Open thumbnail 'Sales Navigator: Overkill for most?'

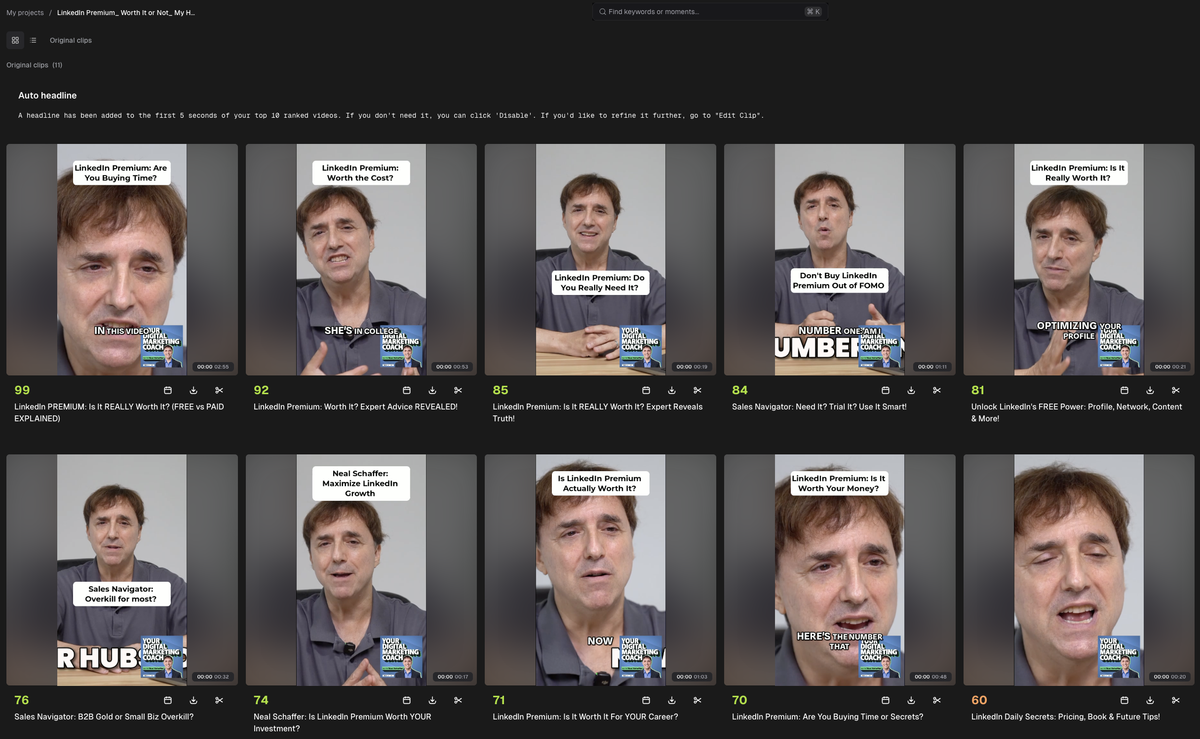click(x=122, y=570)
